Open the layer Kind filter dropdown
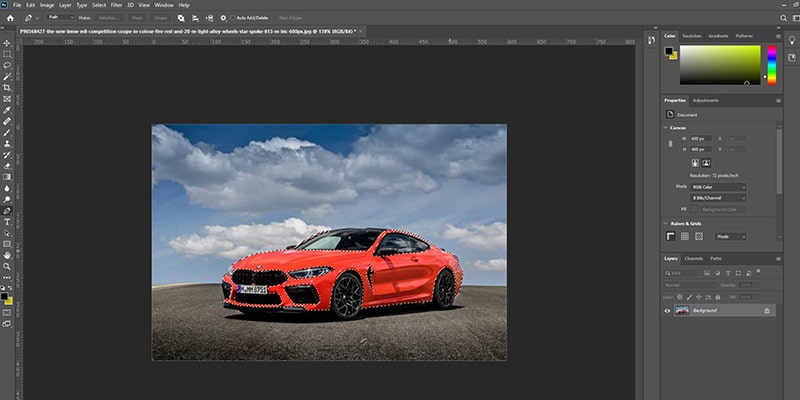This screenshot has width=800, height=400. point(683,273)
